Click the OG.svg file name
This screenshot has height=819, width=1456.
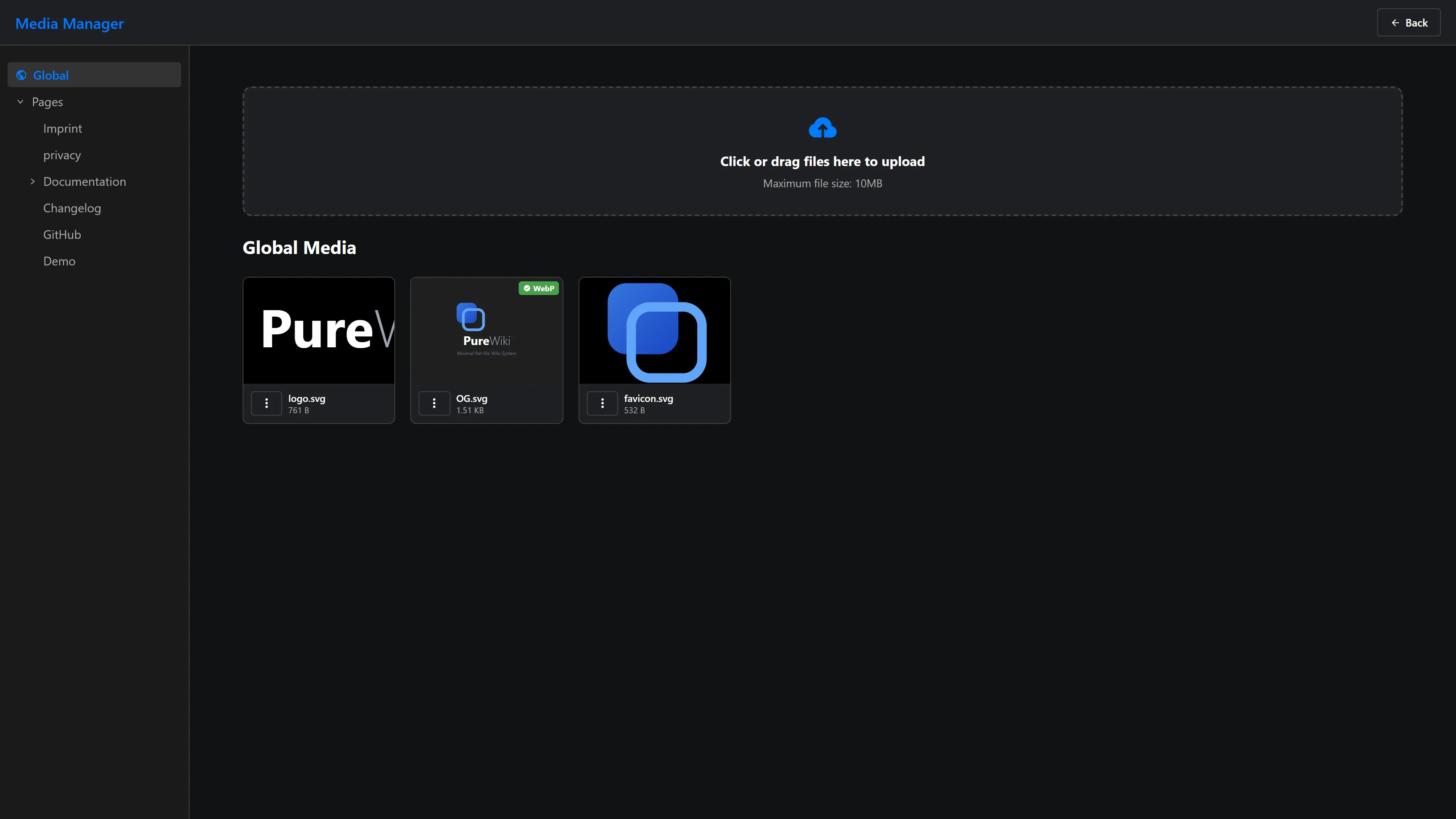(x=472, y=399)
